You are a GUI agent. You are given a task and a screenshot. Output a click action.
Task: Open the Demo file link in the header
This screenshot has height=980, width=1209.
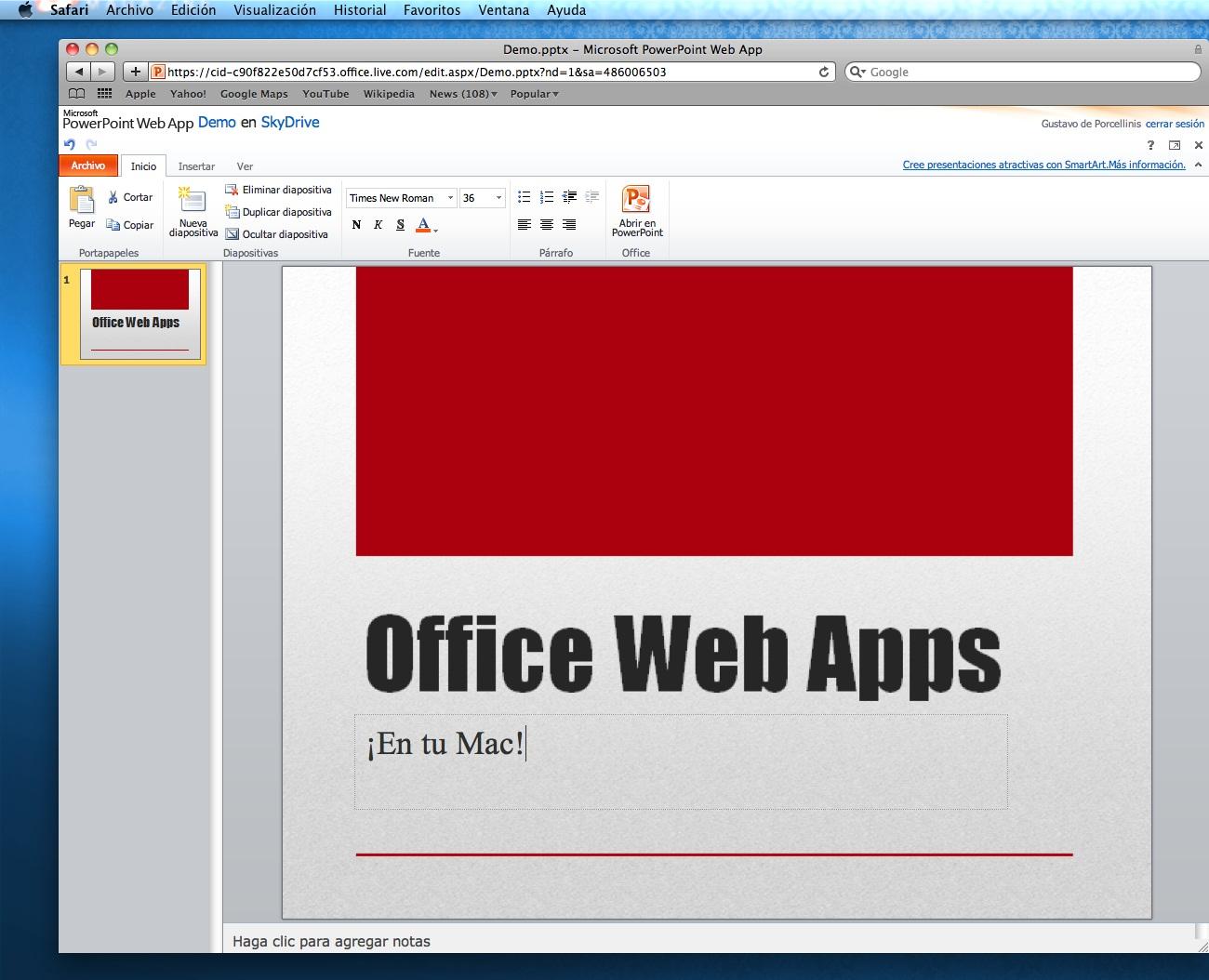click(217, 122)
